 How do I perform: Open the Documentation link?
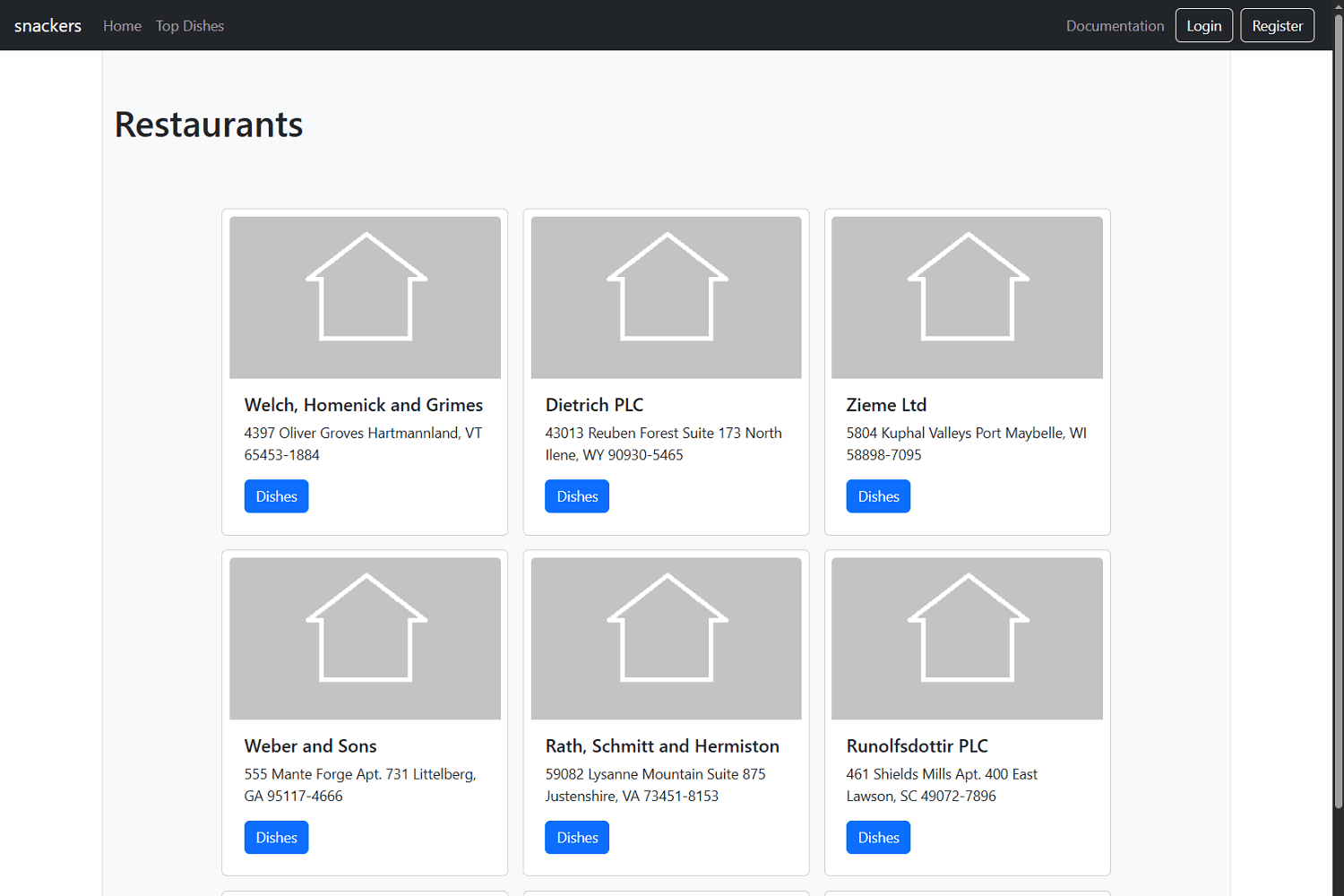click(x=1115, y=26)
